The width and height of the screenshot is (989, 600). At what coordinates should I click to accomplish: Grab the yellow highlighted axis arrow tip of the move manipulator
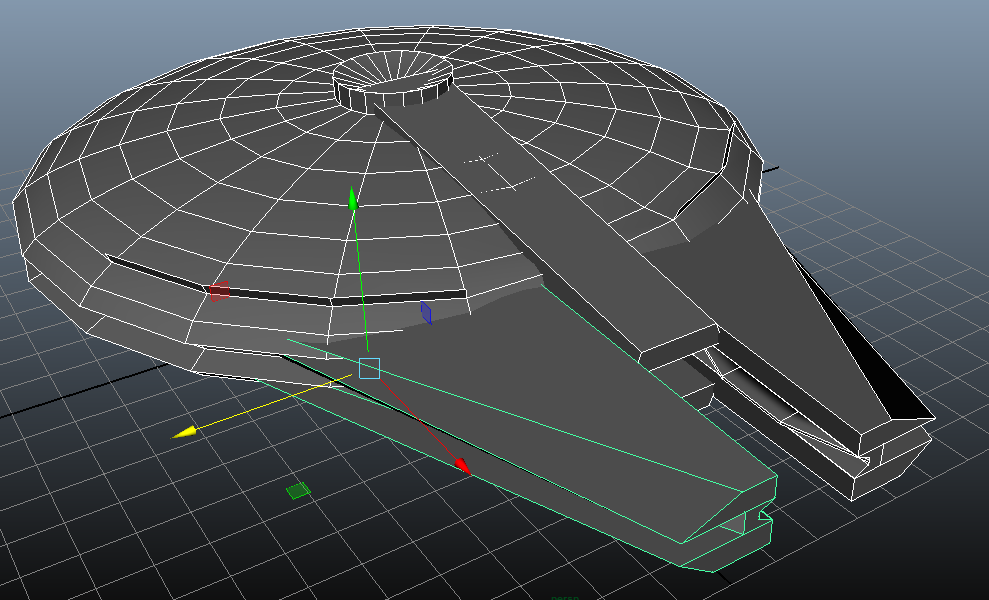184,432
